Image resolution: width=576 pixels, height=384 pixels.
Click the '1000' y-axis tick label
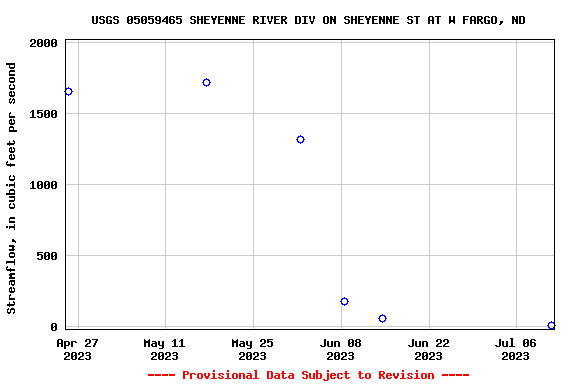click(43, 185)
